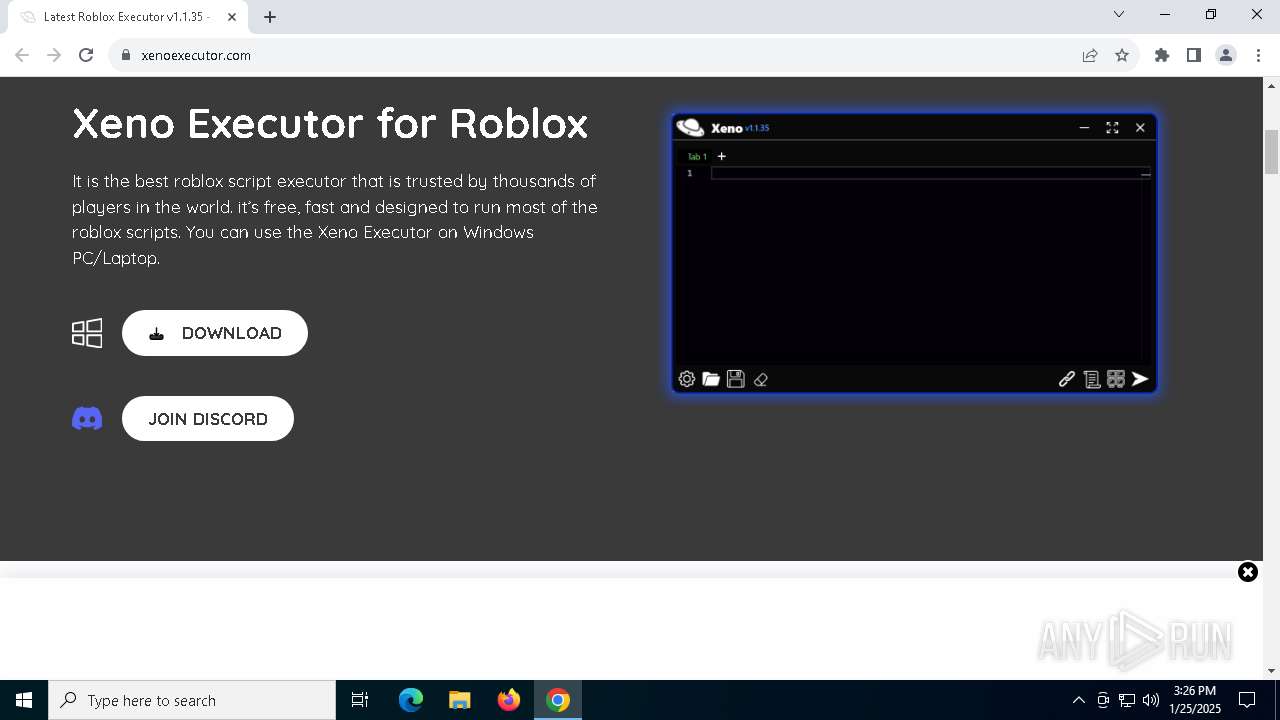Open File Explorer from the taskbar
Viewport: 1280px width, 720px height.
[460, 700]
